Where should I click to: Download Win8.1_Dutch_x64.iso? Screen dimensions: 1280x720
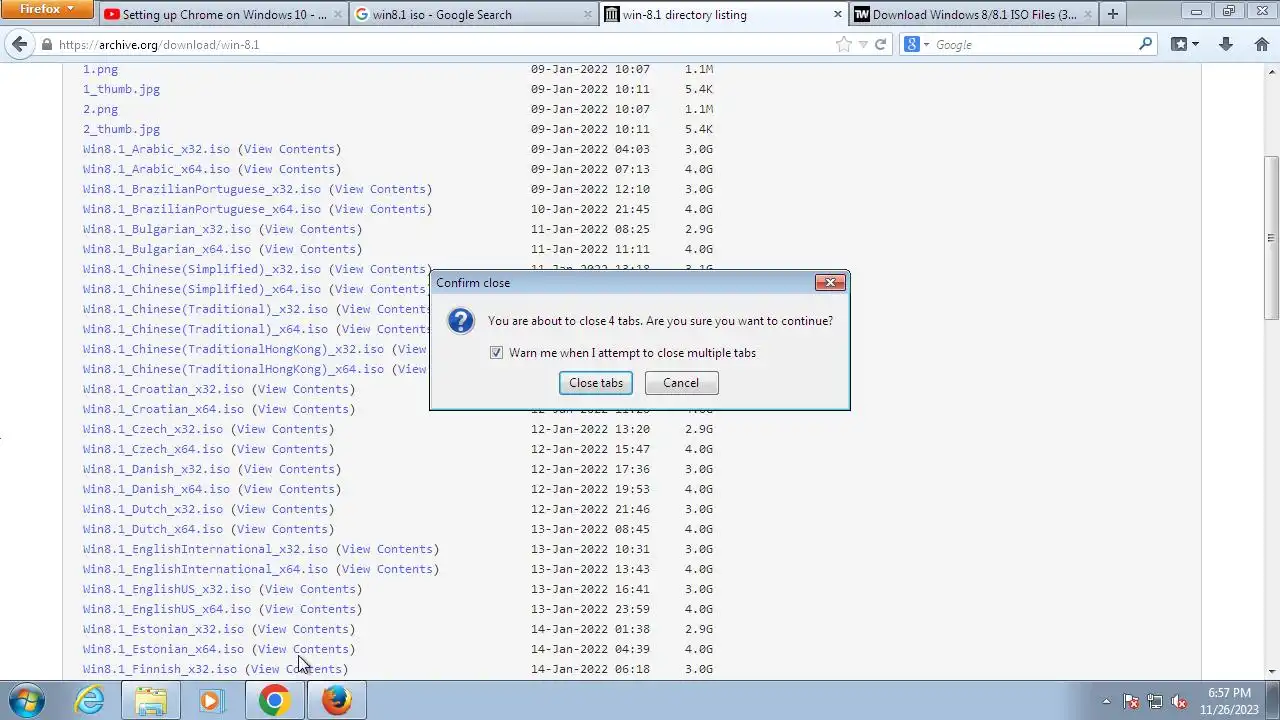153,529
